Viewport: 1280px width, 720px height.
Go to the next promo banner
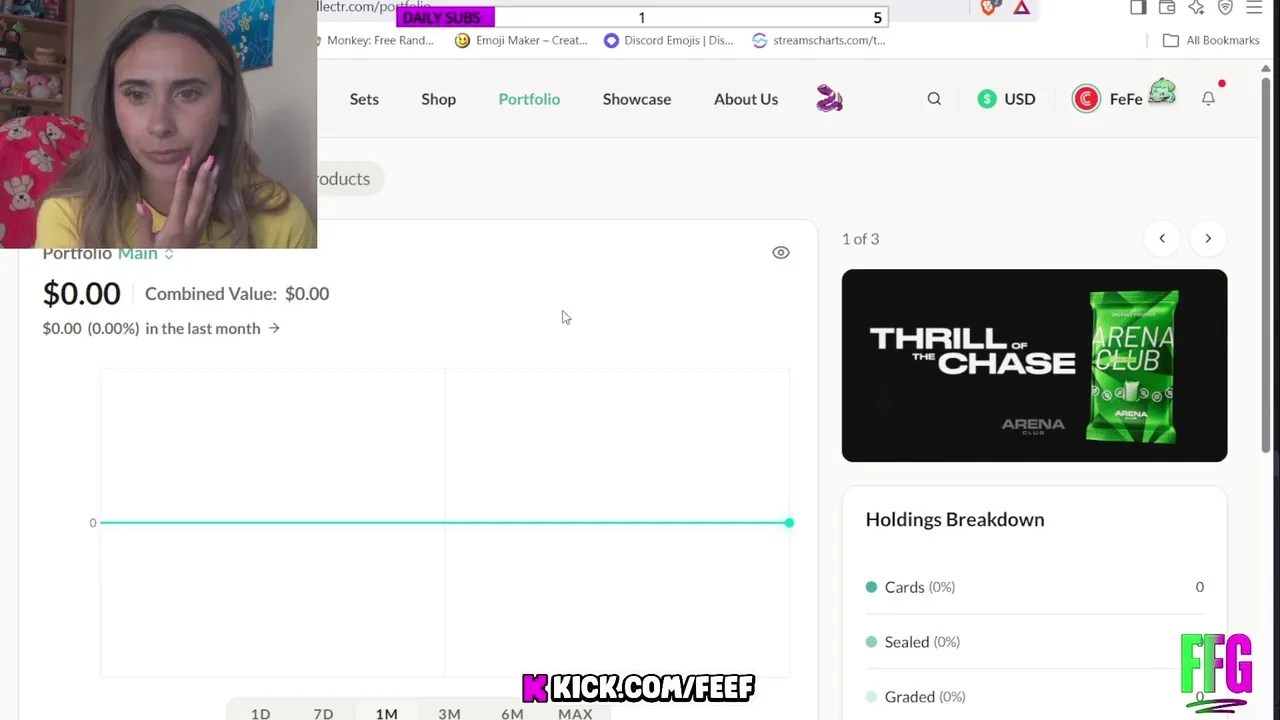pos(1208,239)
